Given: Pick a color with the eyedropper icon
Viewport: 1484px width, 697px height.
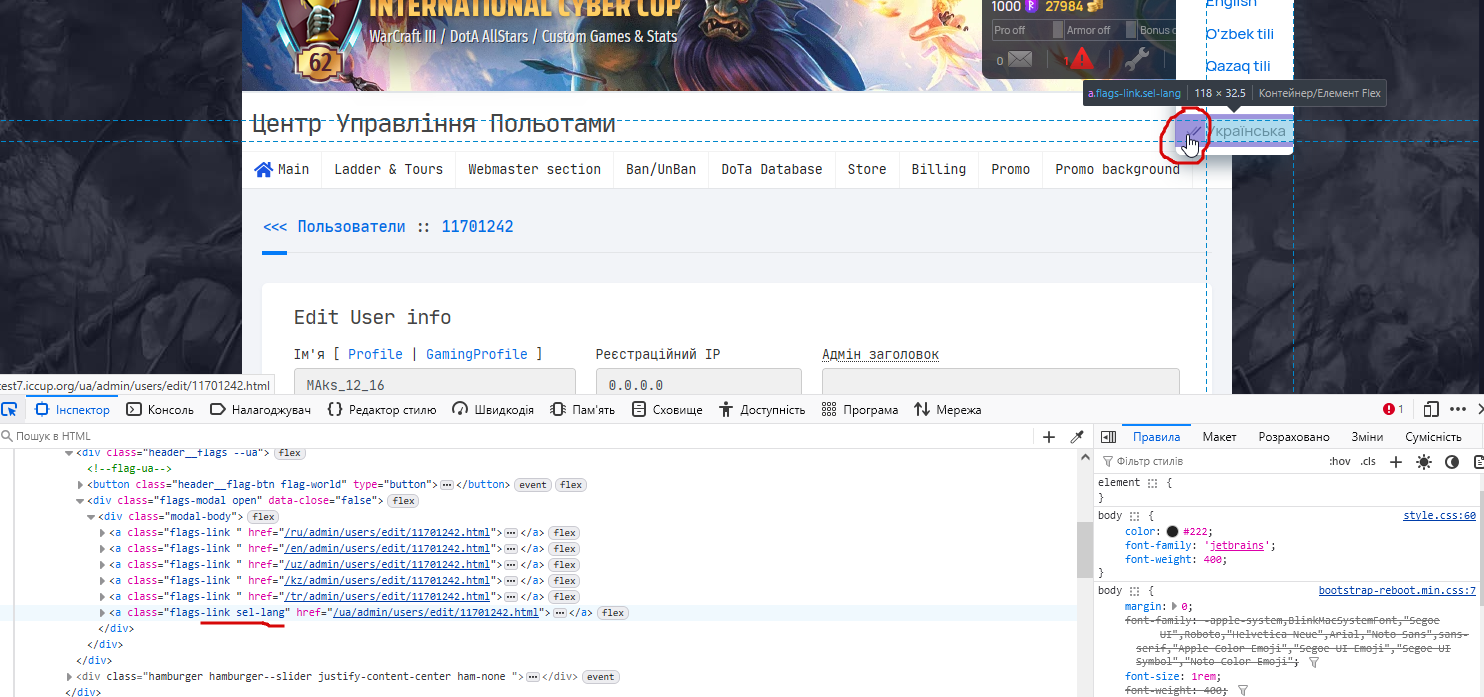Looking at the screenshot, I should [1077, 437].
